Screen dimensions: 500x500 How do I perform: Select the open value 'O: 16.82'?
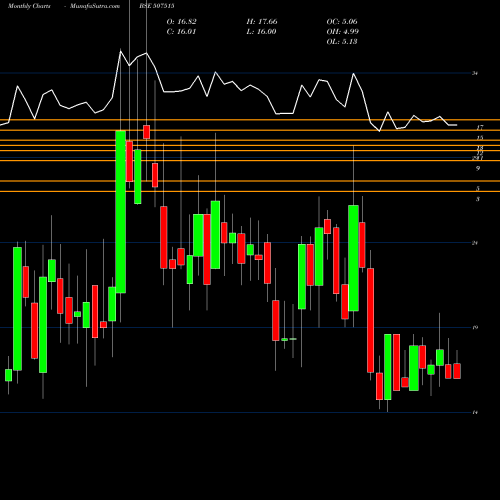tap(181, 22)
